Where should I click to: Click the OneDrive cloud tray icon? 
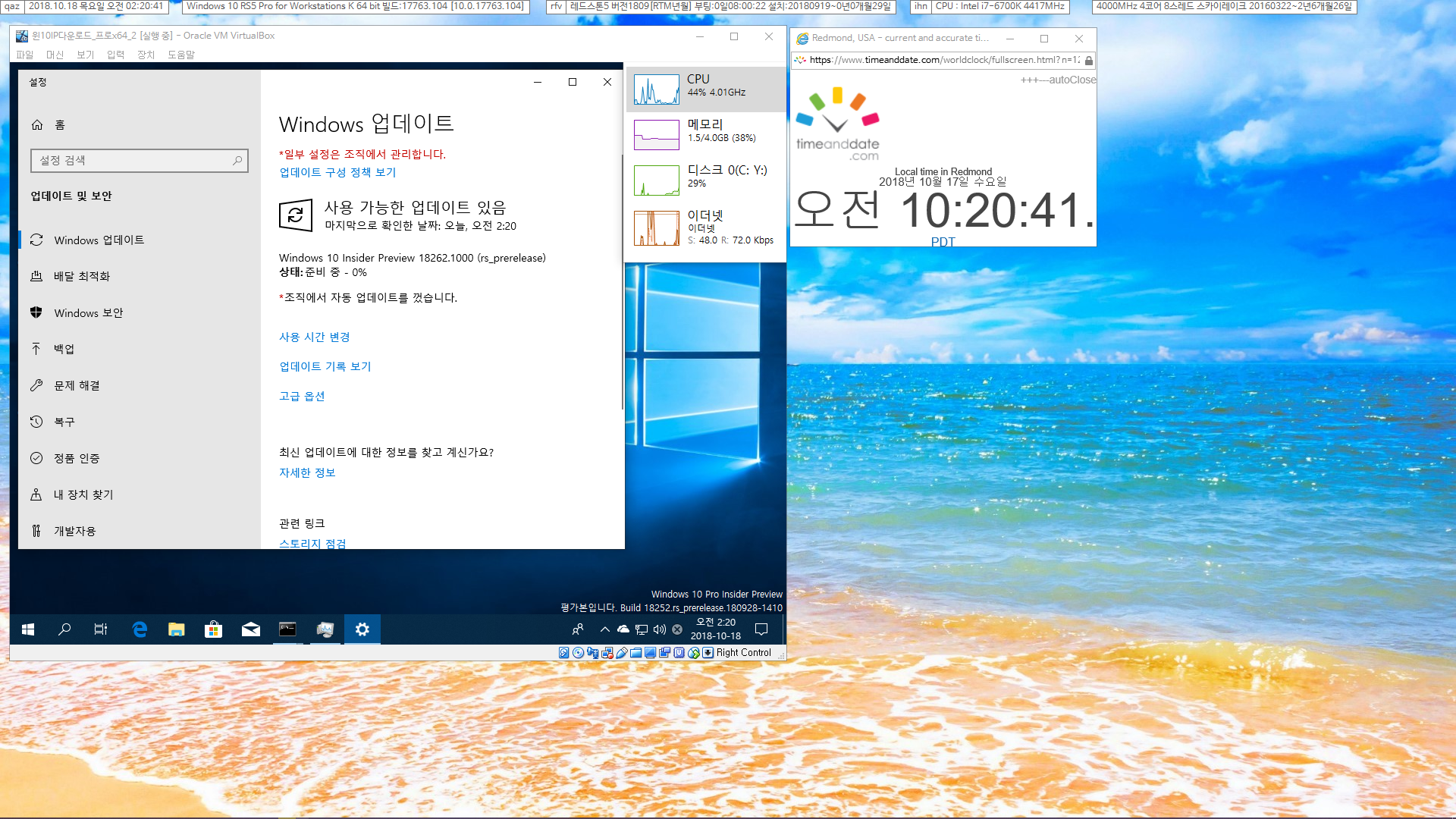click(x=623, y=629)
